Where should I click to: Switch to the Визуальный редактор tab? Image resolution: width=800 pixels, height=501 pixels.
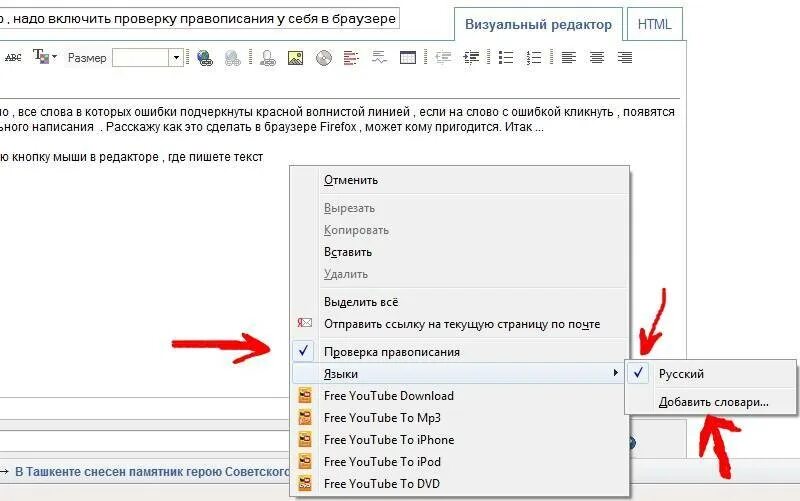[538, 24]
